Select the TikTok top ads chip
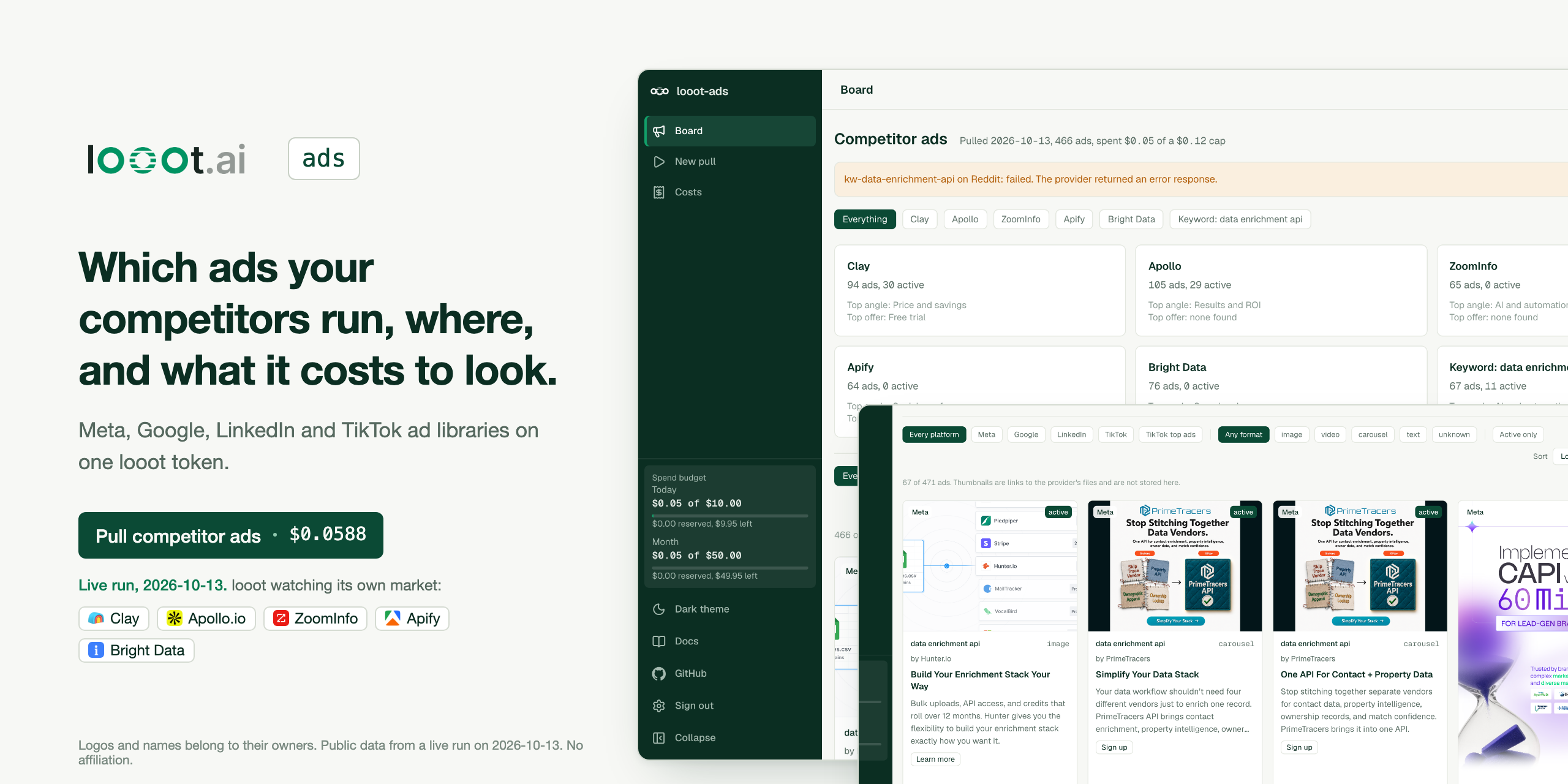The width and height of the screenshot is (1568, 784). click(x=1170, y=435)
